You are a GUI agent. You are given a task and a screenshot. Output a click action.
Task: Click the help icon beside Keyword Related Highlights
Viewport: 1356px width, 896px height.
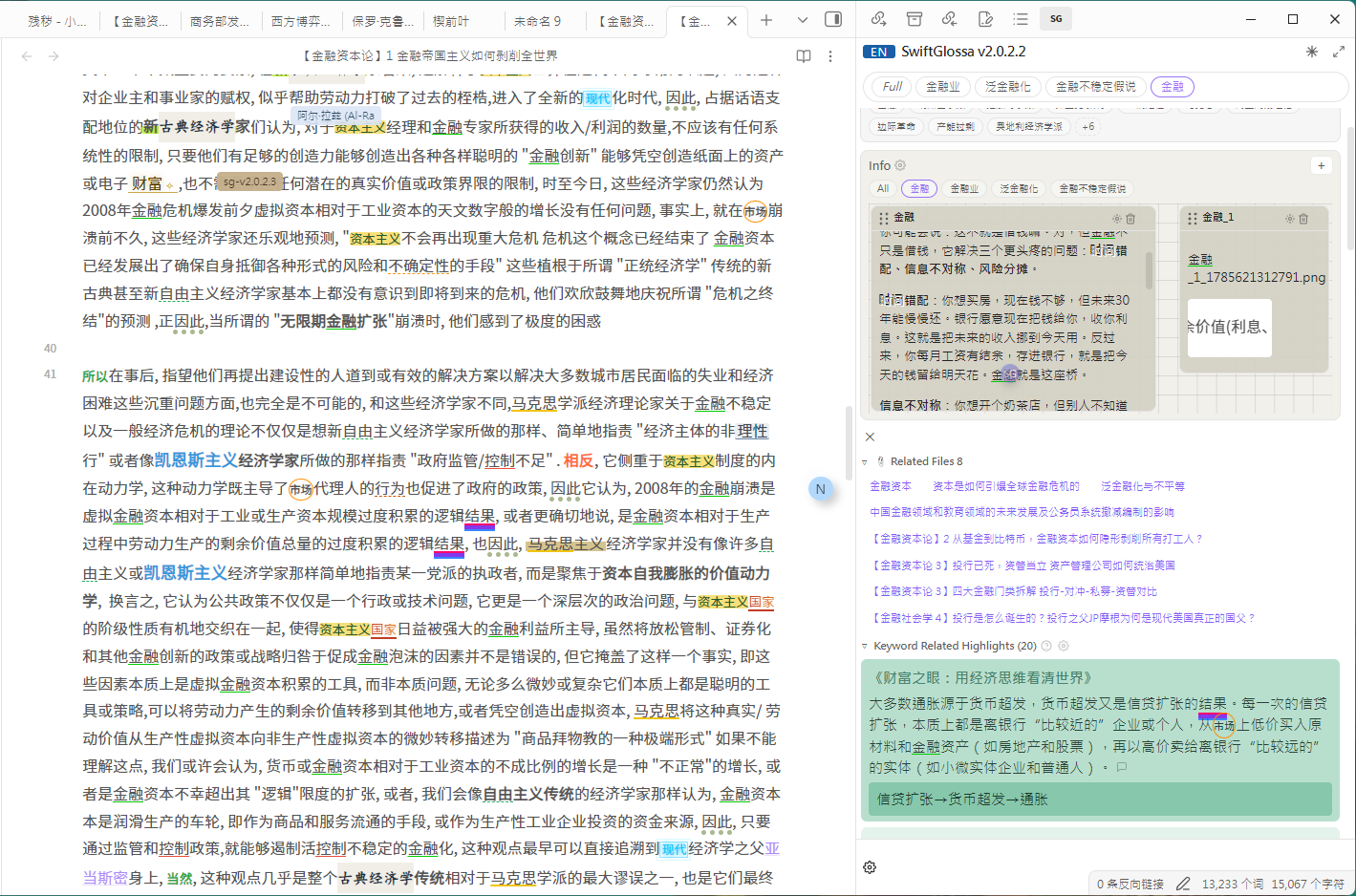point(1046,646)
